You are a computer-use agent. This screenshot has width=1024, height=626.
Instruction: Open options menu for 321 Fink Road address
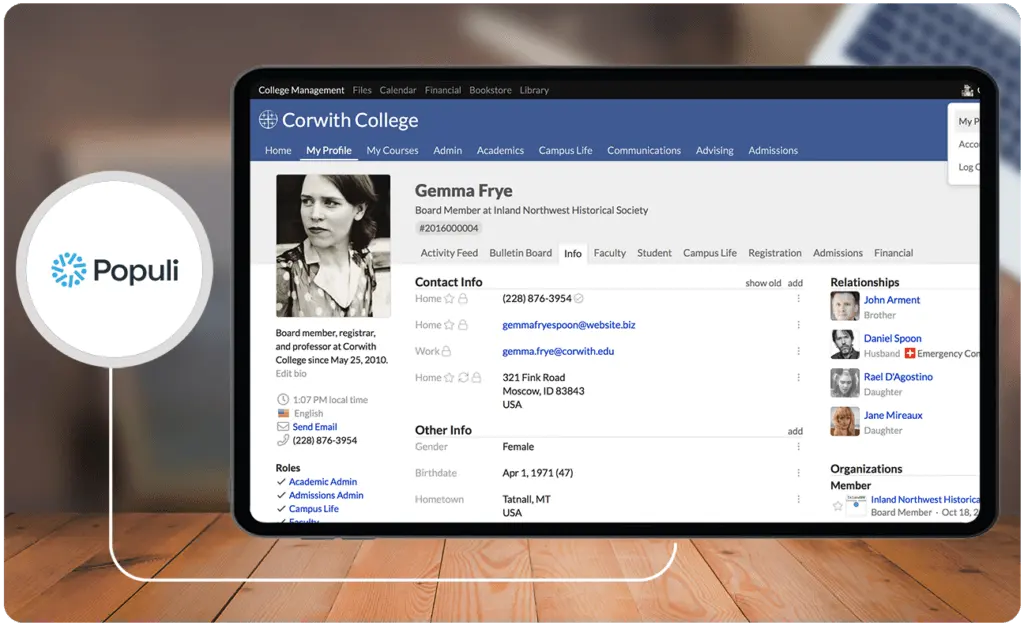point(798,377)
